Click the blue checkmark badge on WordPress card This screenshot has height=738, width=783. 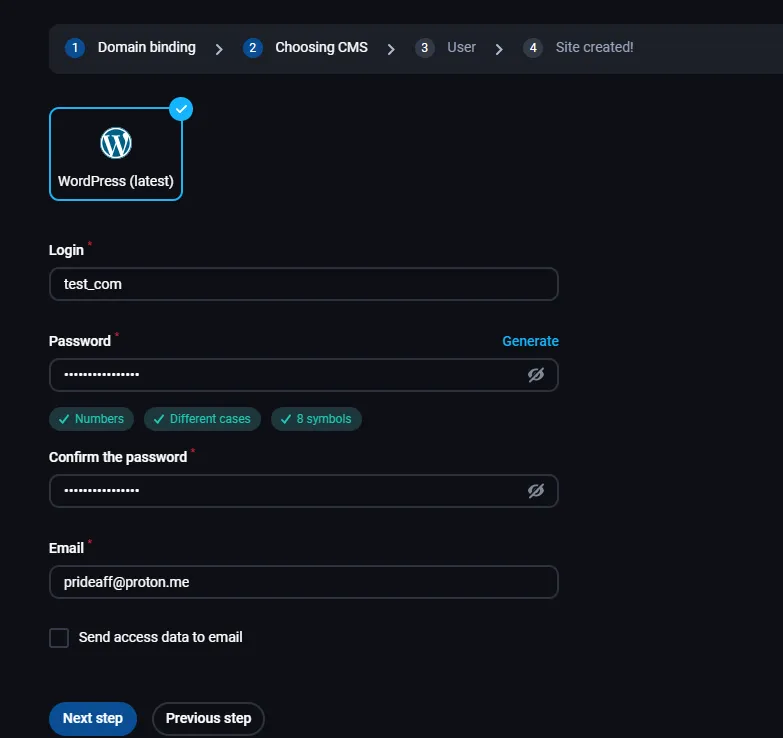click(181, 109)
